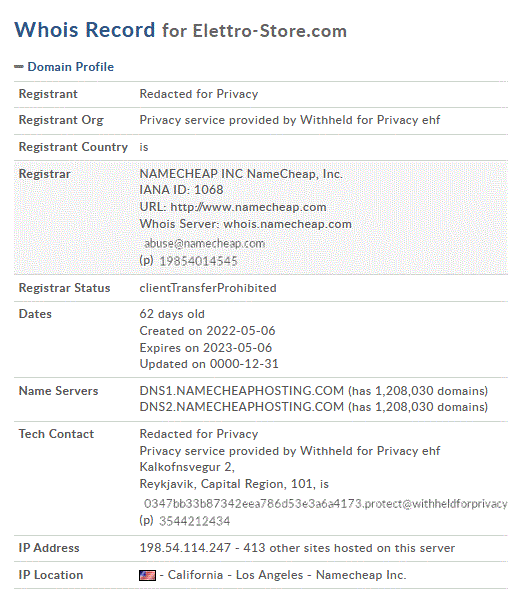Click the clientTransferProhibited status value
The height and width of the screenshot is (591, 508).
pyautogui.click(x=208, y=288)
